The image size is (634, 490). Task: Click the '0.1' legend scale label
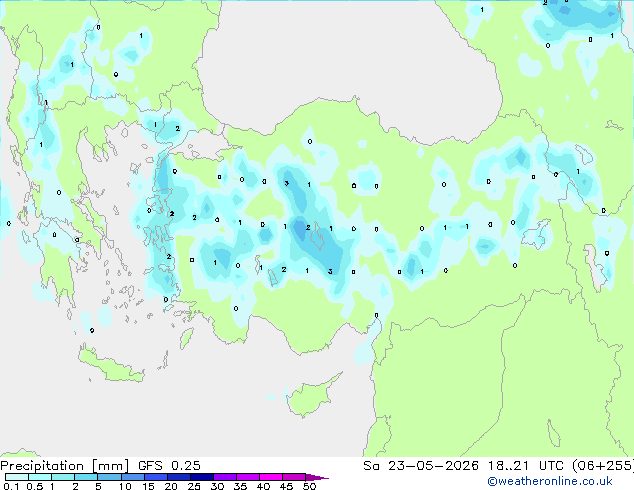11,486
